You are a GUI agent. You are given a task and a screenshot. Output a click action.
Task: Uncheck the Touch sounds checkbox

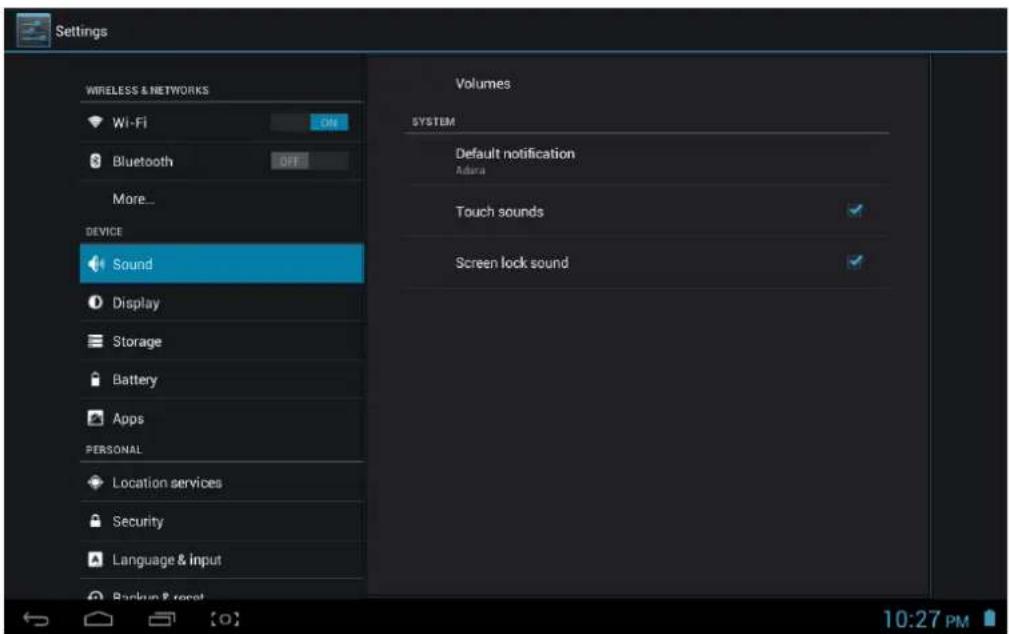855,210
